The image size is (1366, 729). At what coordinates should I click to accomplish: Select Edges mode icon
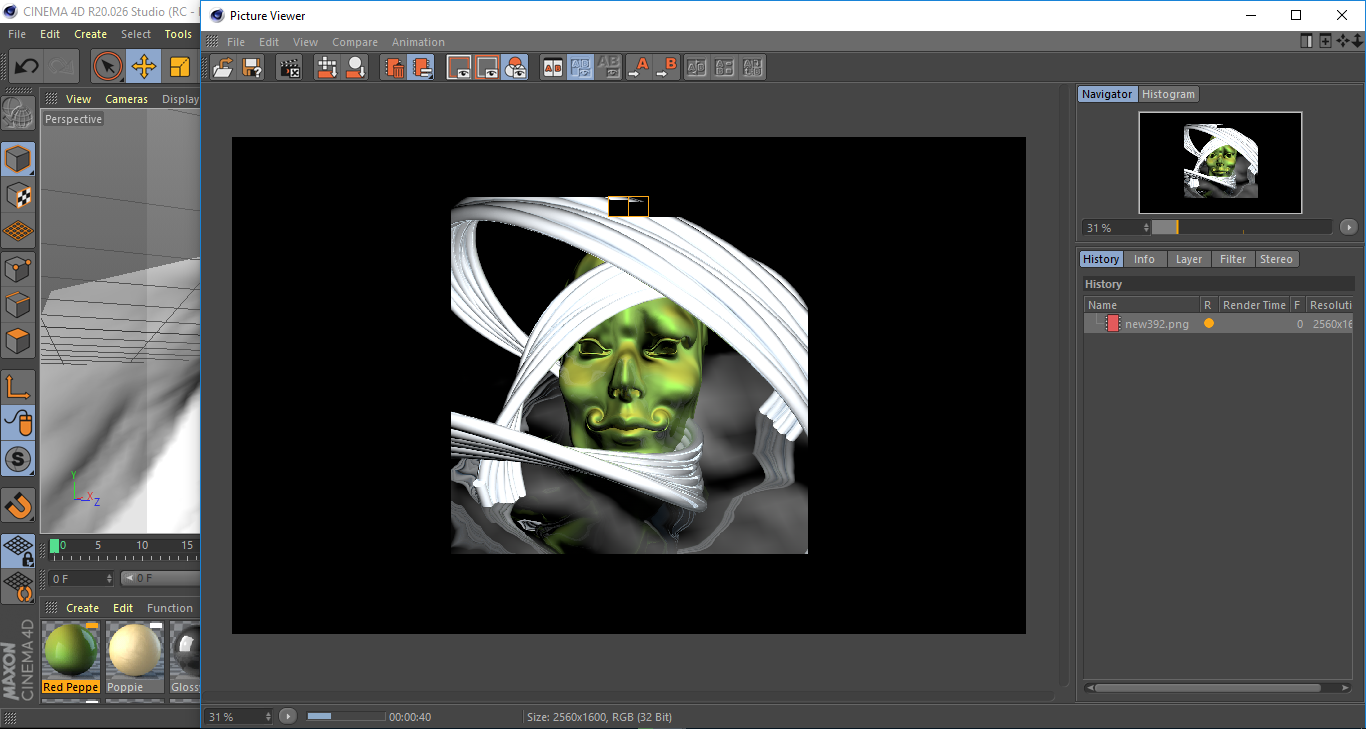pos(18,305)
